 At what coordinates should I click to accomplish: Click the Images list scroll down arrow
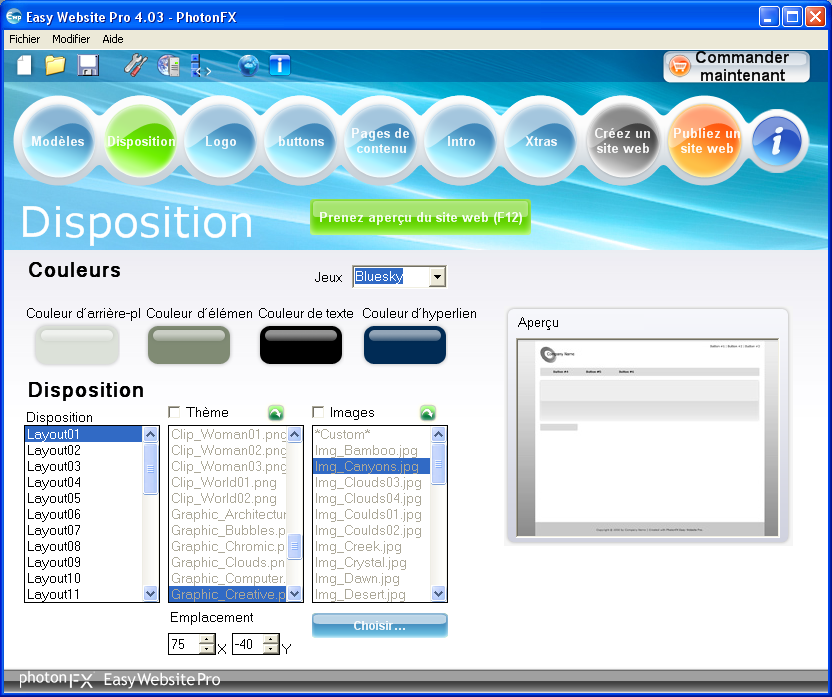[x=438, y=594]
